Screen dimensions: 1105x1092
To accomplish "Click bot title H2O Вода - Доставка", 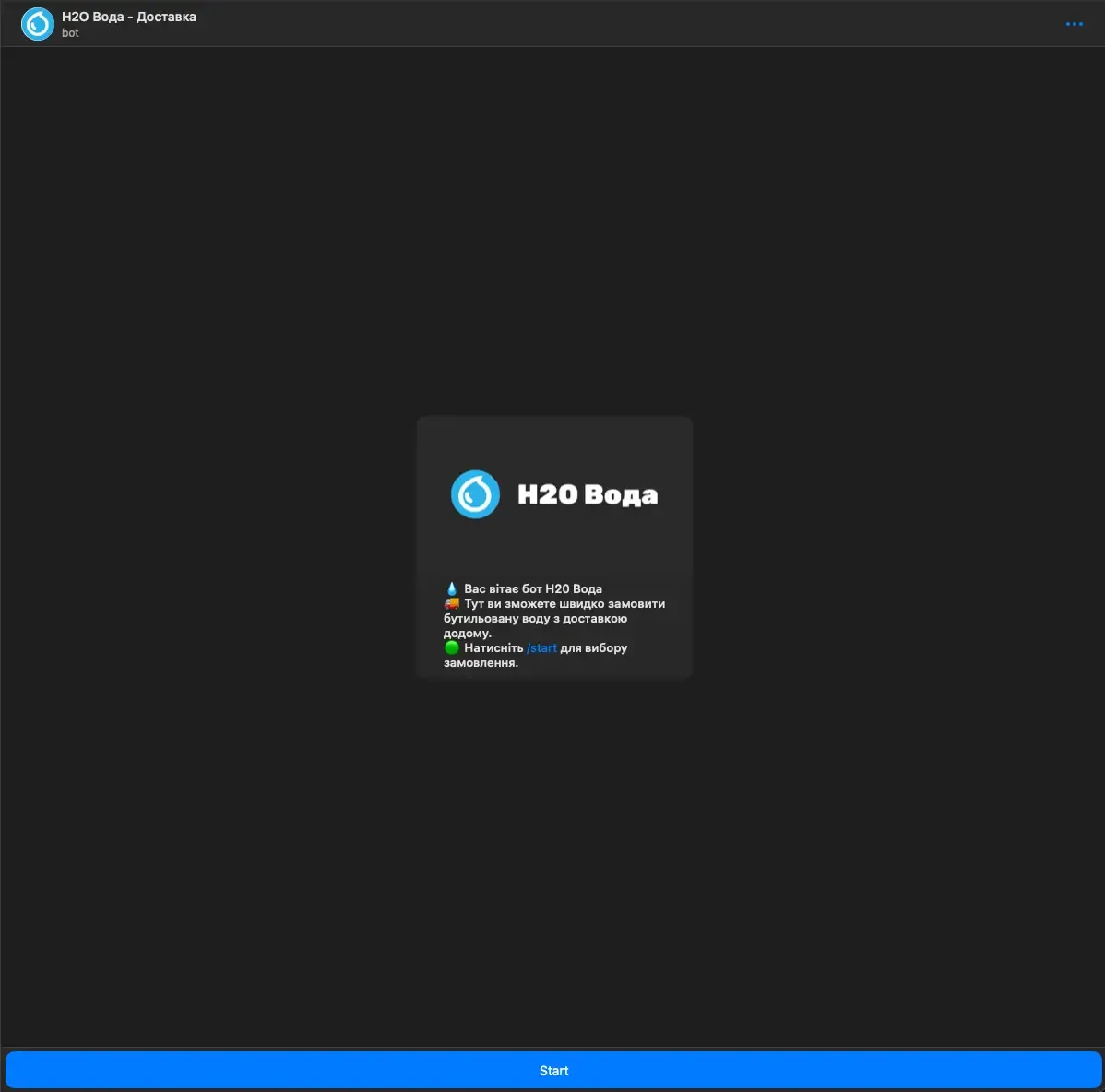I will (x=127, y=16).
